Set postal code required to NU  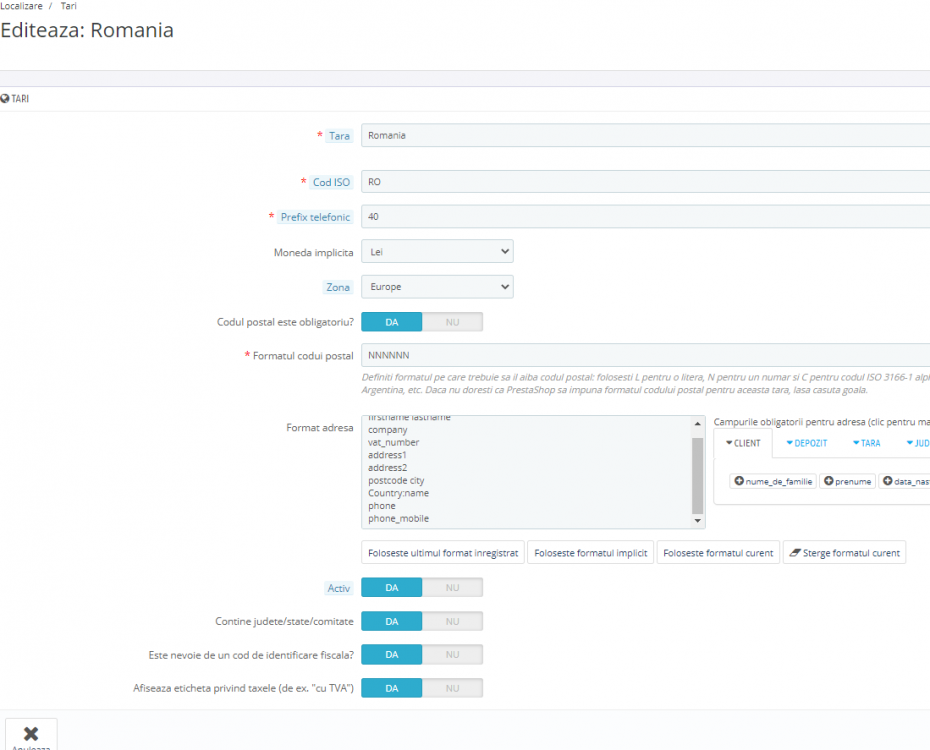click(452, 322)
